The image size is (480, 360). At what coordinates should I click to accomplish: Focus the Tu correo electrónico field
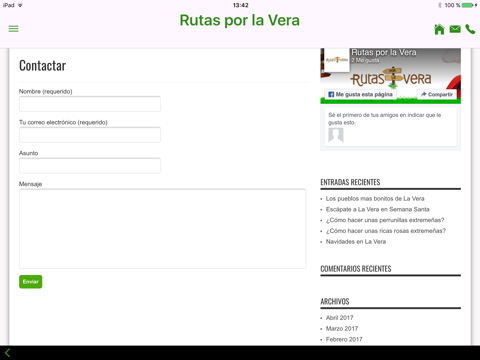click(90, 135)
